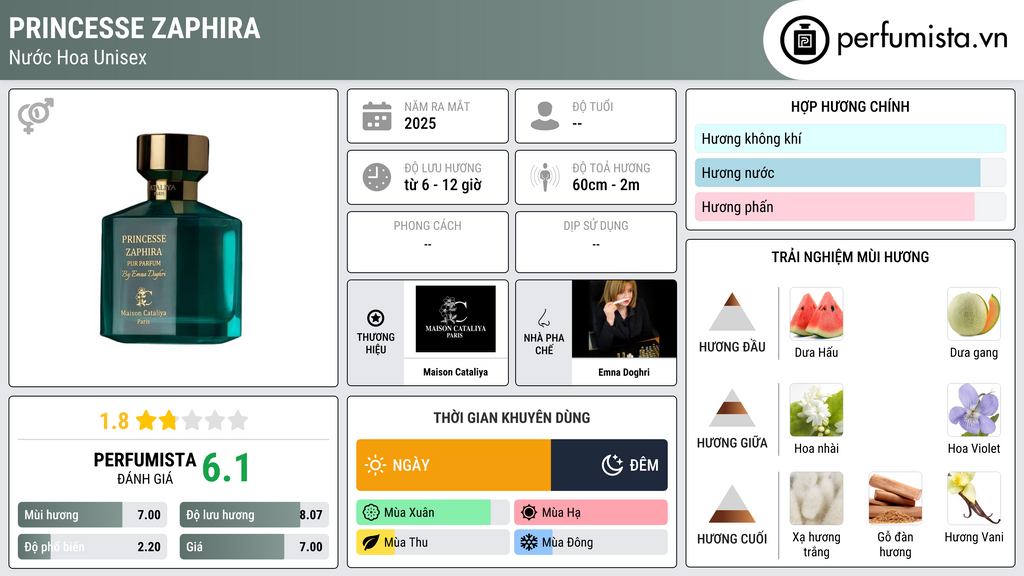Click the Maison Cataliya brand logo image
Screen dimensions: 1024x576
point(455,319)
